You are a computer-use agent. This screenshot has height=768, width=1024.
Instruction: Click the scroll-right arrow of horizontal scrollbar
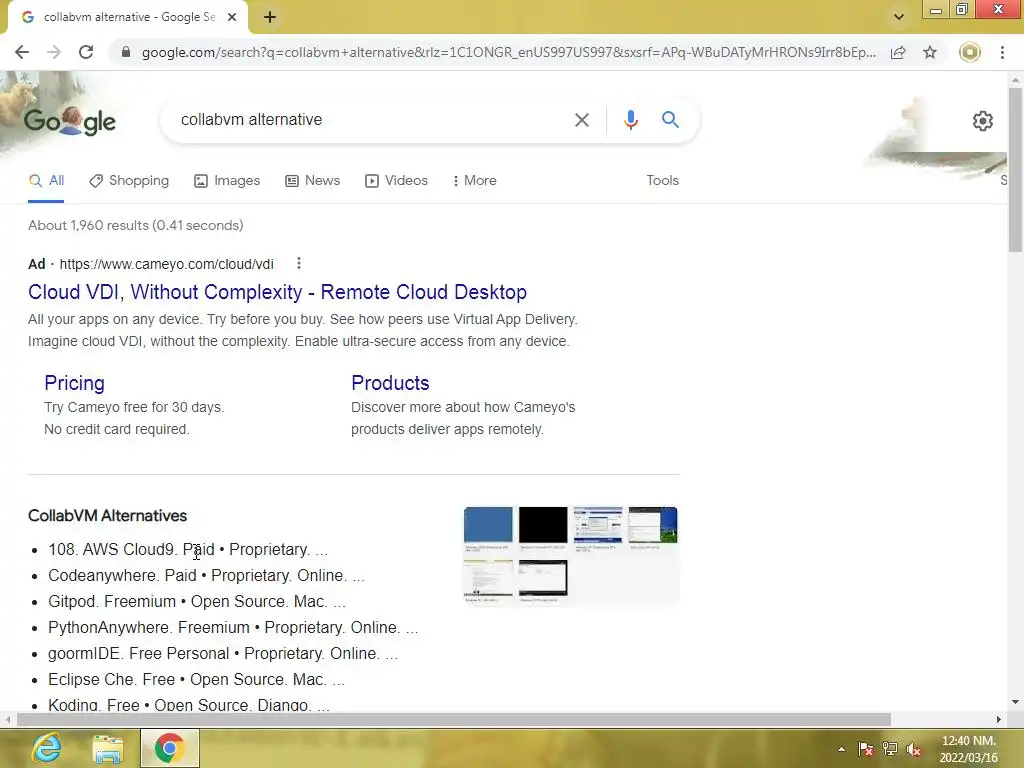[x=999, y=720]
